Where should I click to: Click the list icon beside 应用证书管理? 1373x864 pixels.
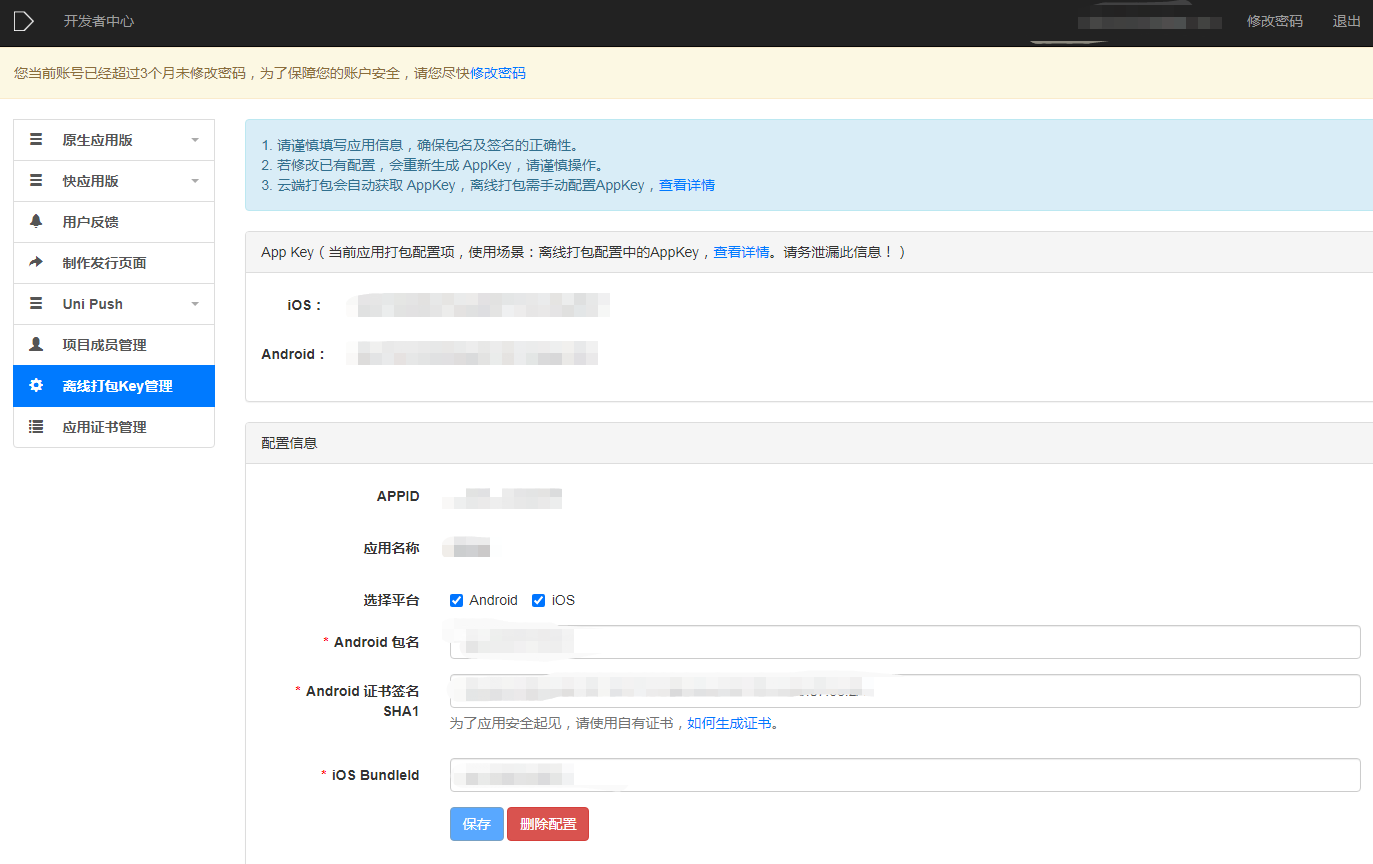click(36, 426)
